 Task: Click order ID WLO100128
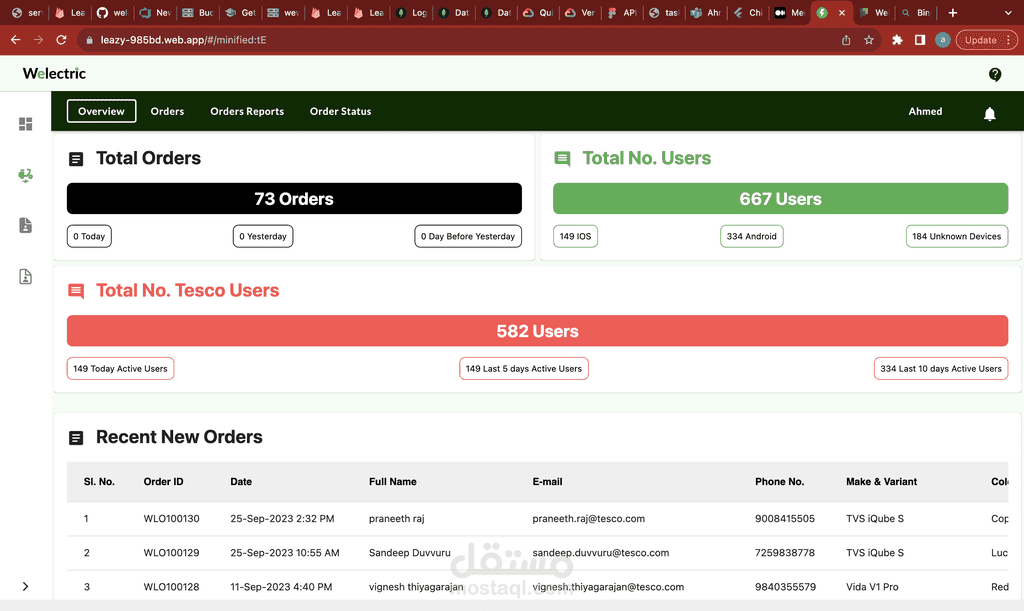coord(171,587)
